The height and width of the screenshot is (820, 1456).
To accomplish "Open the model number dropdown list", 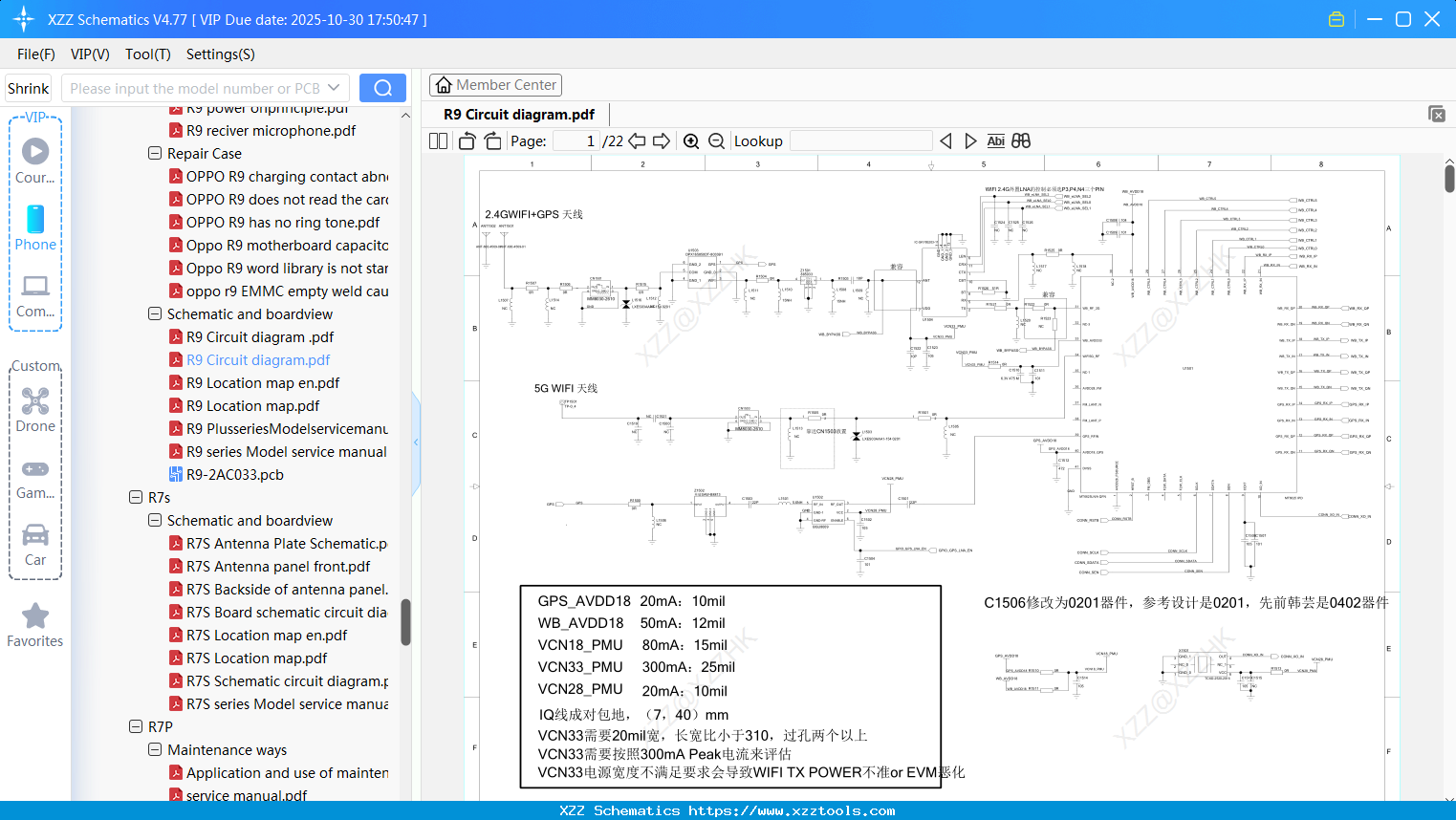I will coord(333,87).
